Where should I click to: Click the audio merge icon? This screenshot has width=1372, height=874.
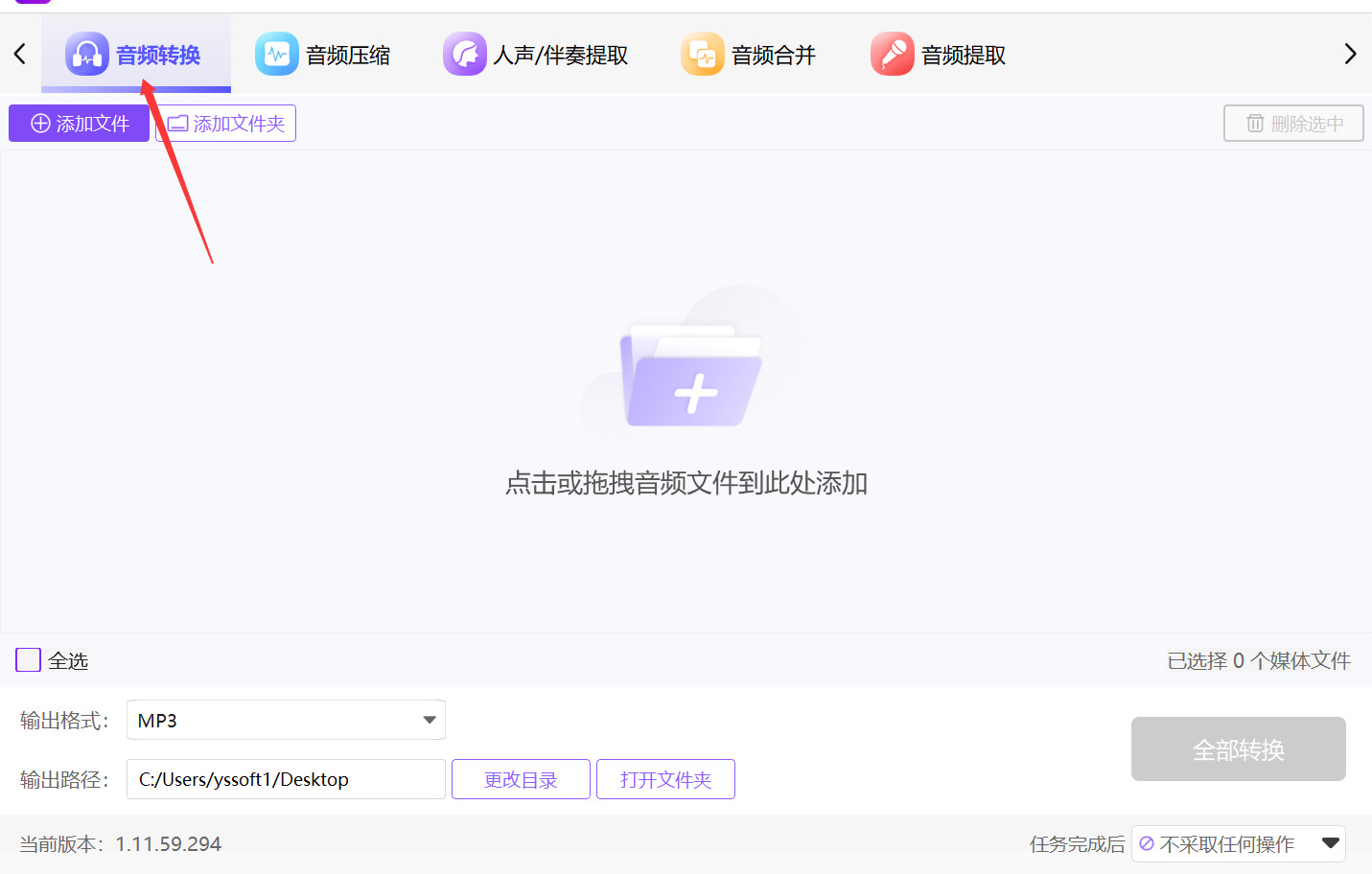(702, 55)
